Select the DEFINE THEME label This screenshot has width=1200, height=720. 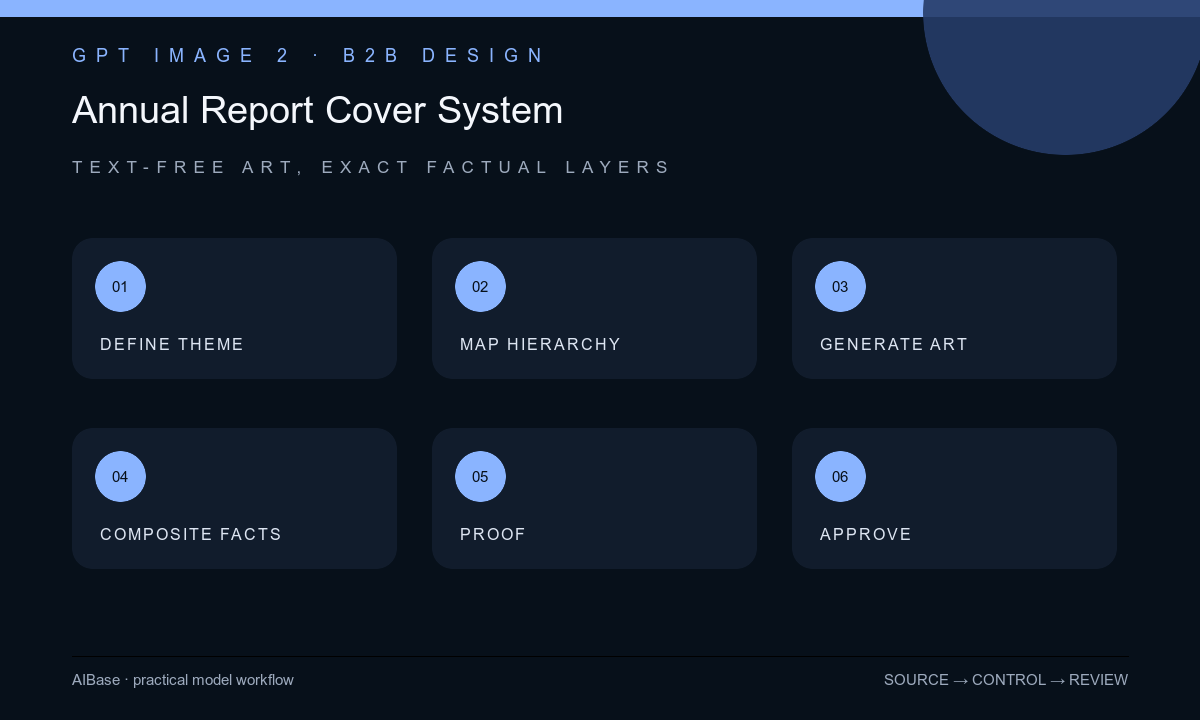coord(172,344)
